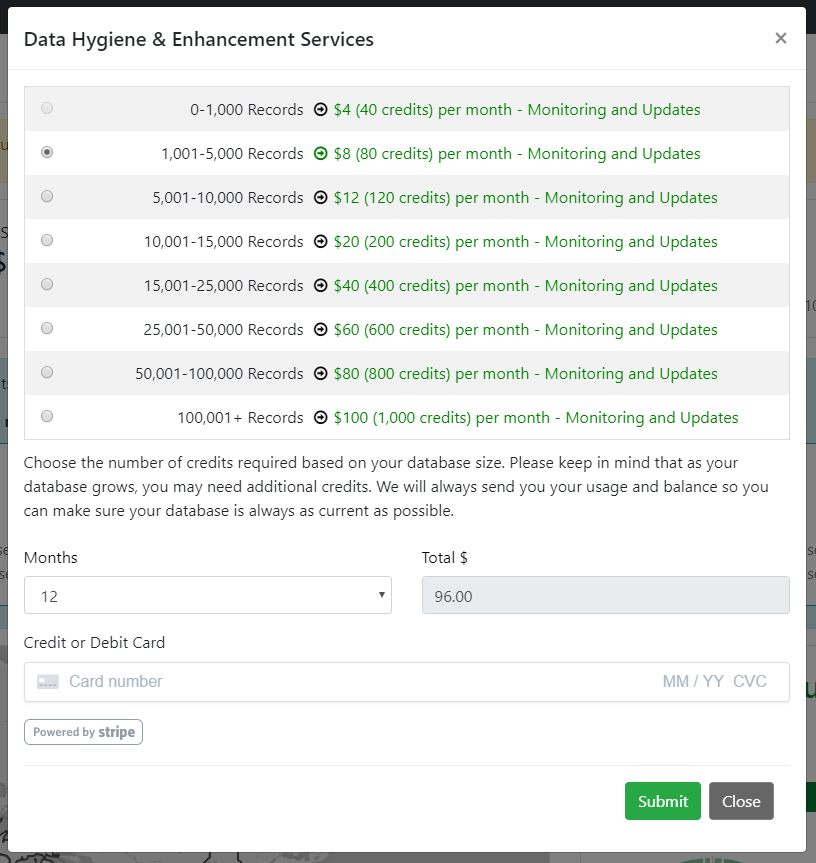Select the 15,001-25,000 Records radio option
Image resolution: width=816 pixels, height=863 pixels.
point(47,285)
